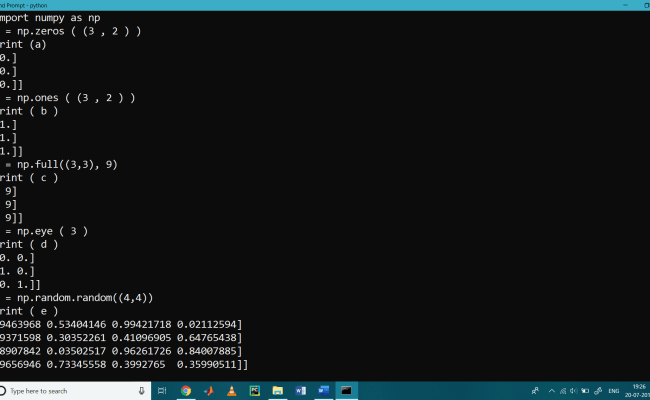Click the link-shaped tray icon
Image resolution: width=650 pixels, height=400 pixels.
click(598, 391)
